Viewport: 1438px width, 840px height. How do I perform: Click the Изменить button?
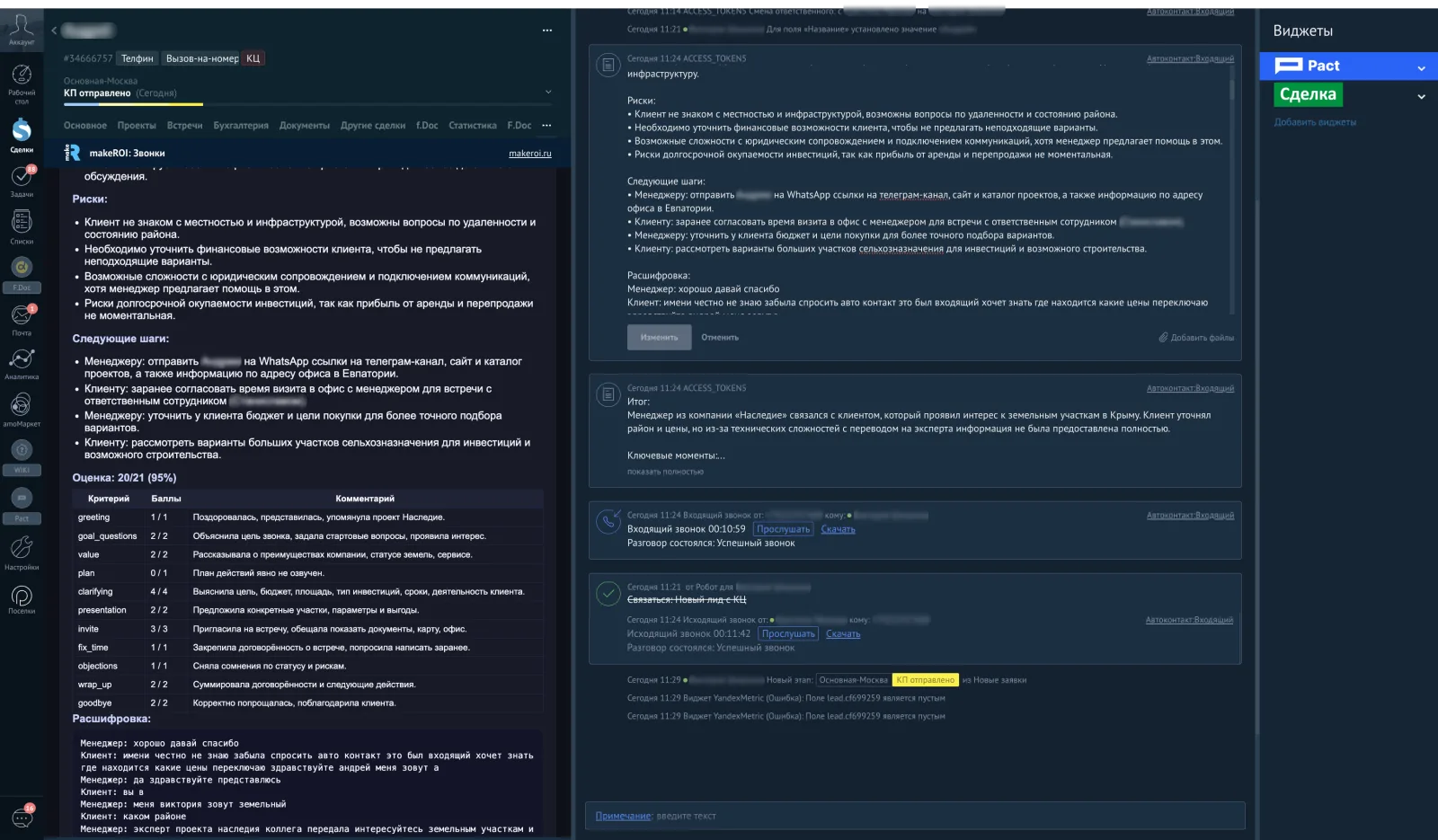[659, 338]
